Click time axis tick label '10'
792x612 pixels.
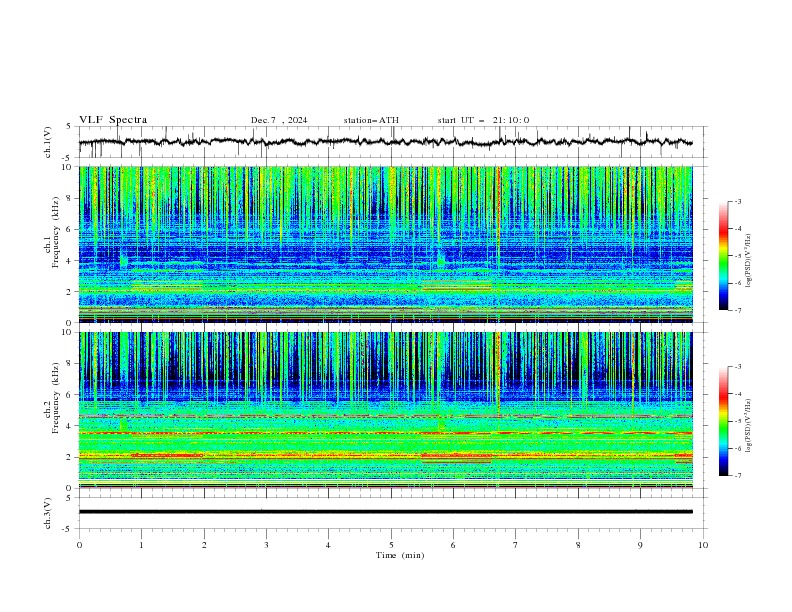click(x=703, y=545)
